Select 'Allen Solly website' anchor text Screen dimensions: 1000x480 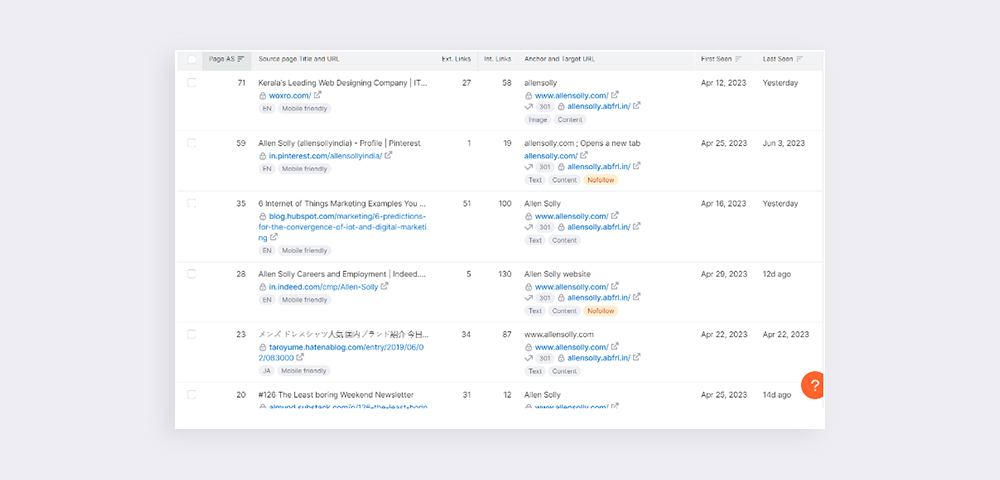tap(557, 274)
